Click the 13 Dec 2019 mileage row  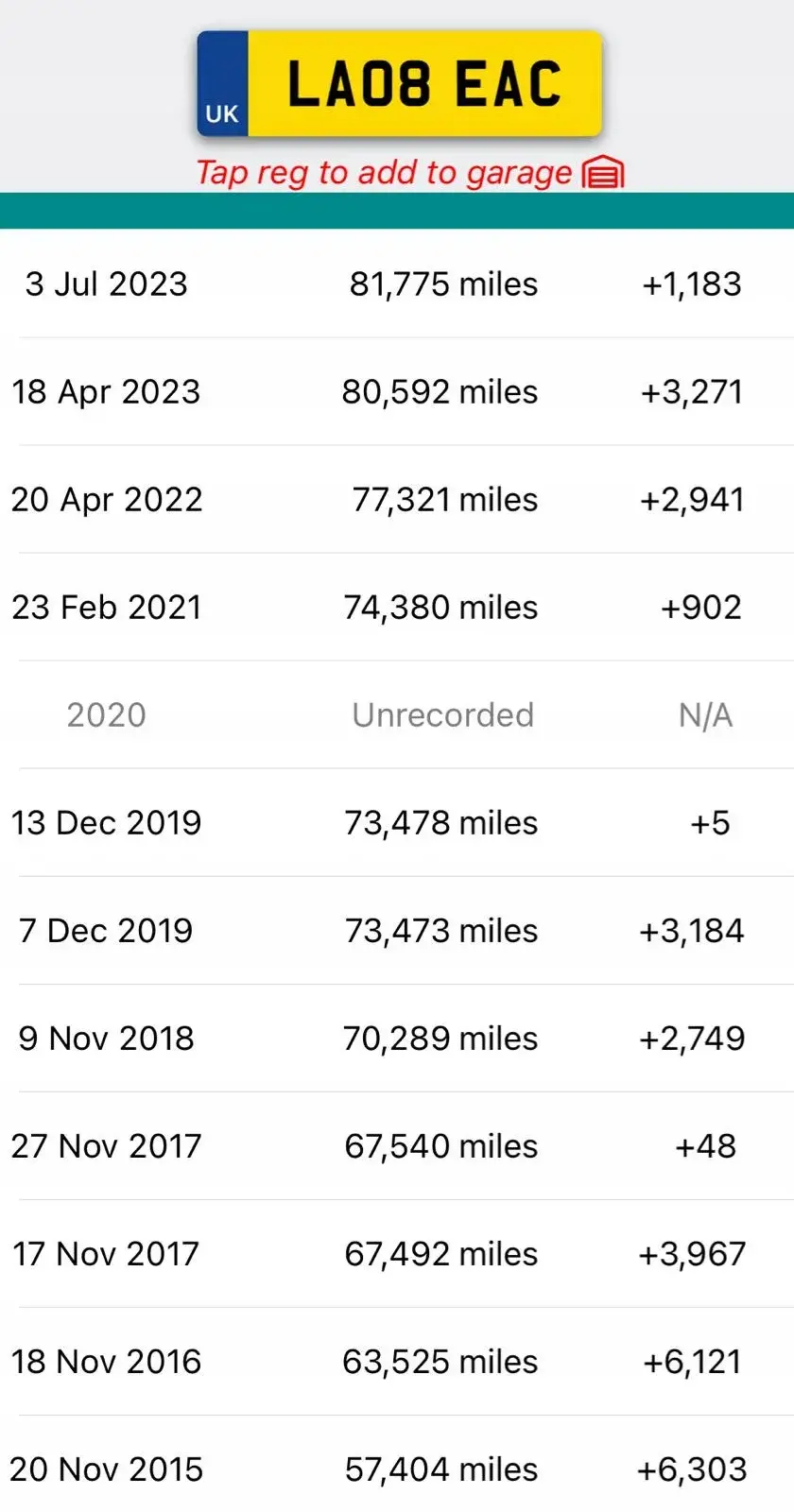(397, 822)
